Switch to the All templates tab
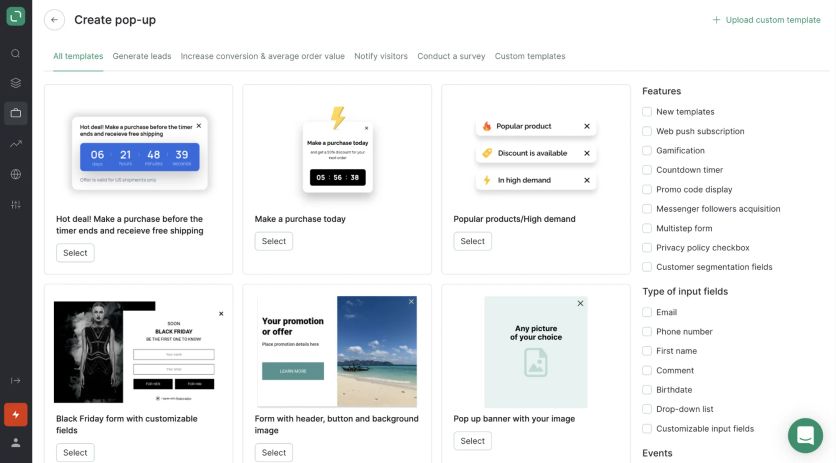 pyautogui.click(x=78, y=56)
